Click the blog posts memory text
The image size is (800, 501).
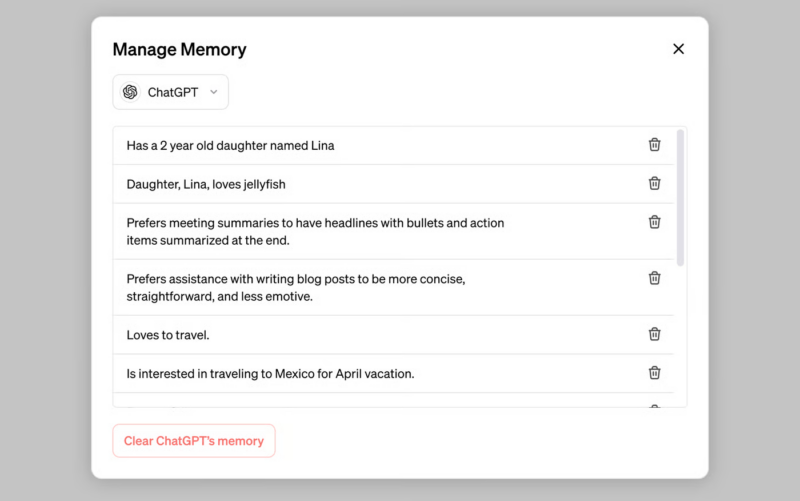coord(296,288)
